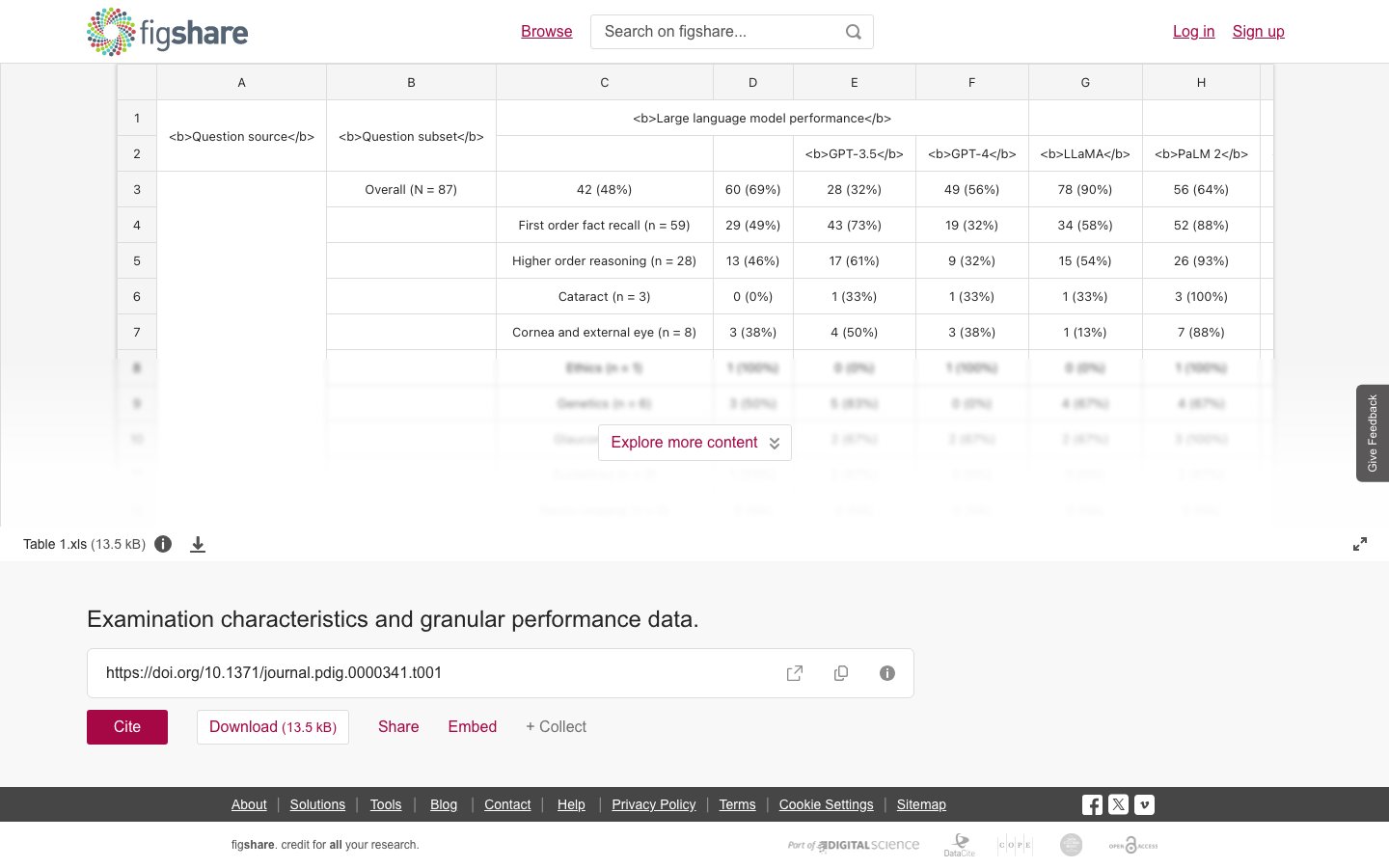Select column header A in the table

tap(241, 83)
